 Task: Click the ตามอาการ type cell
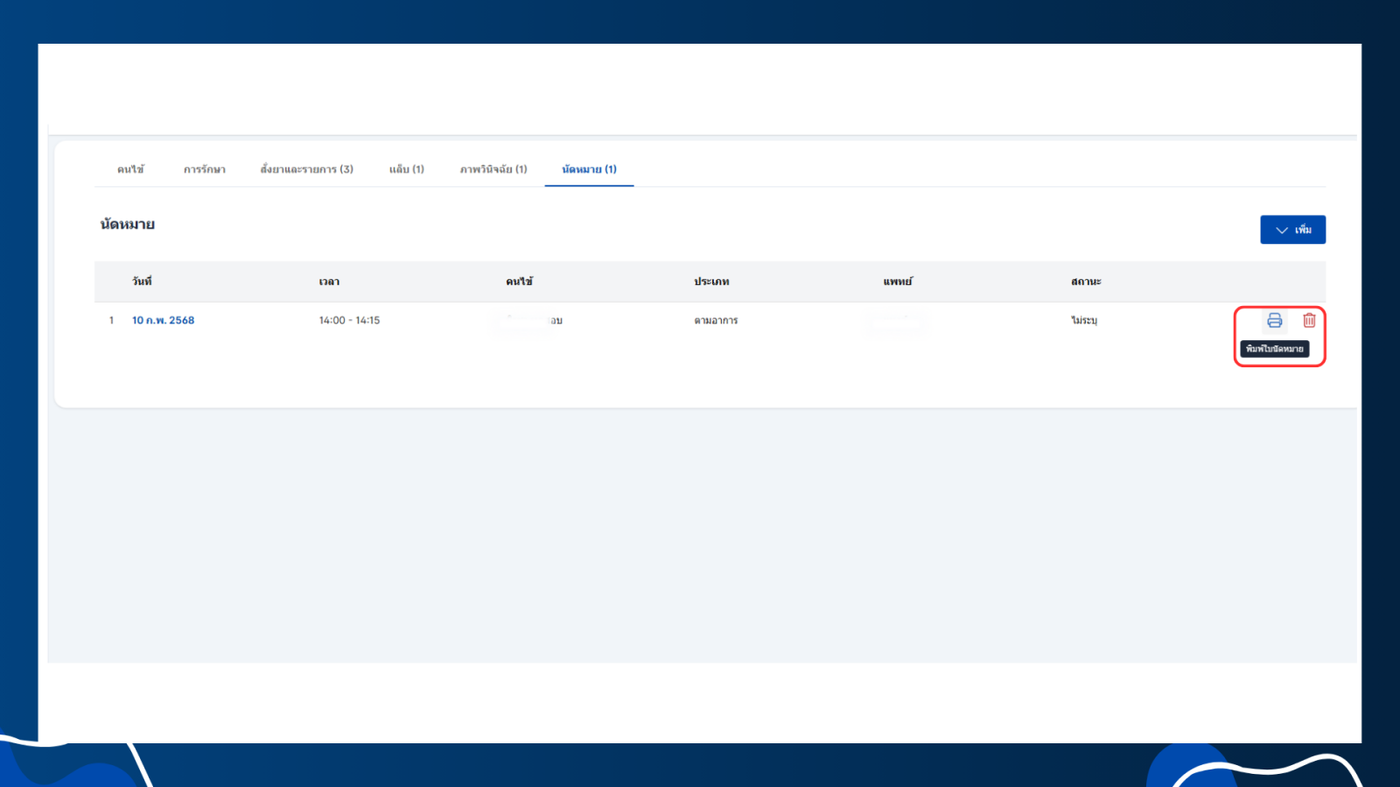[716, 321]
